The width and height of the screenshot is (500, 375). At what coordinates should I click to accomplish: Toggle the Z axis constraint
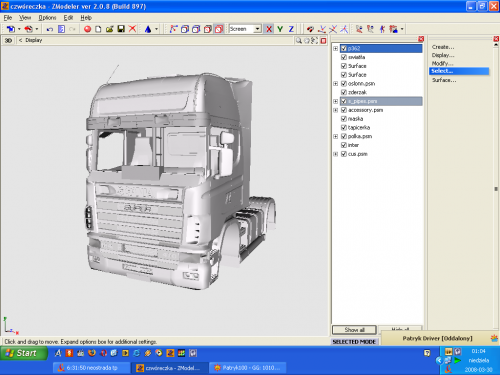(291, 29)
